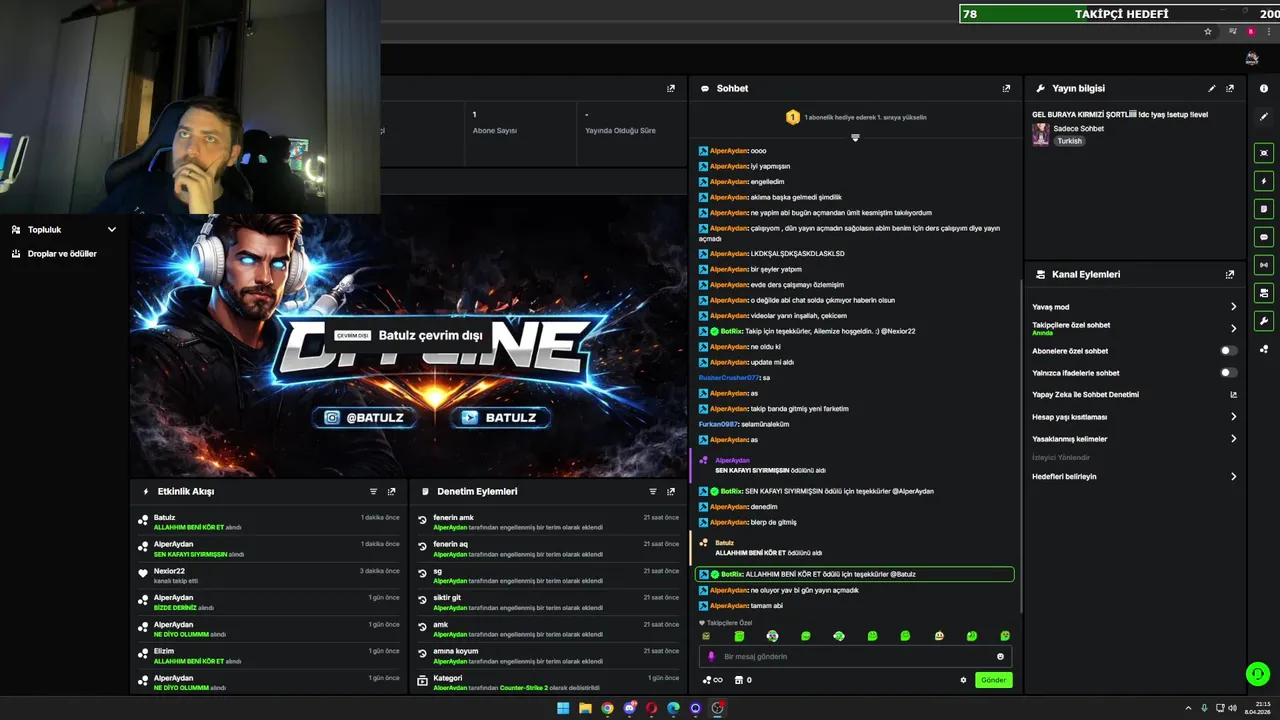Toggle the note page widget in the right sidebar
The image size is (1280, 720).
(1264, 209)
